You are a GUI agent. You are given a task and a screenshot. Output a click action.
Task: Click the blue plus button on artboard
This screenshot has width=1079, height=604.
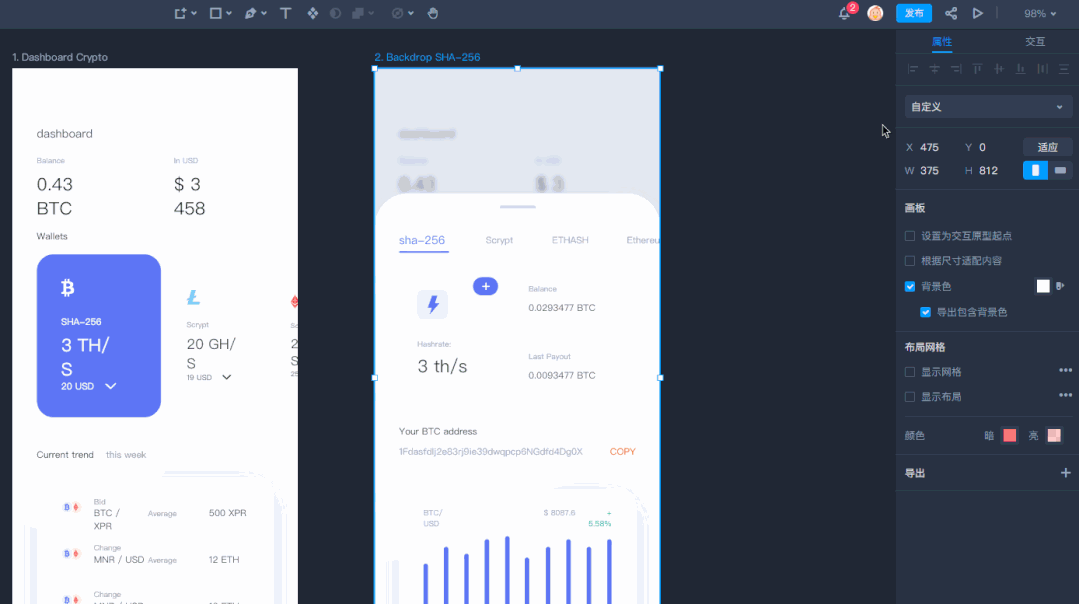pyautogui.click(x=485, y=286)
